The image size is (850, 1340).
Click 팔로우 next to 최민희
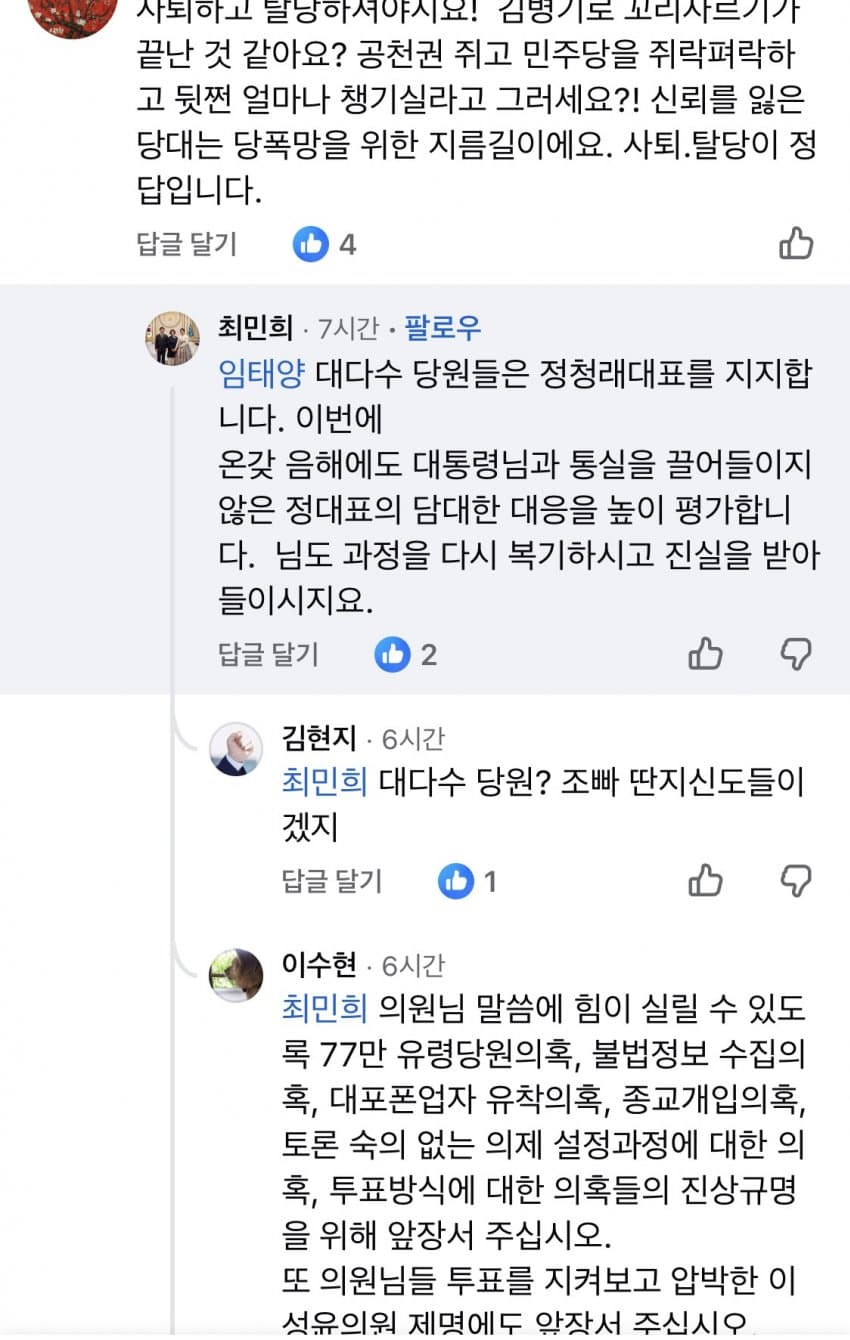(x=442, y=327)
